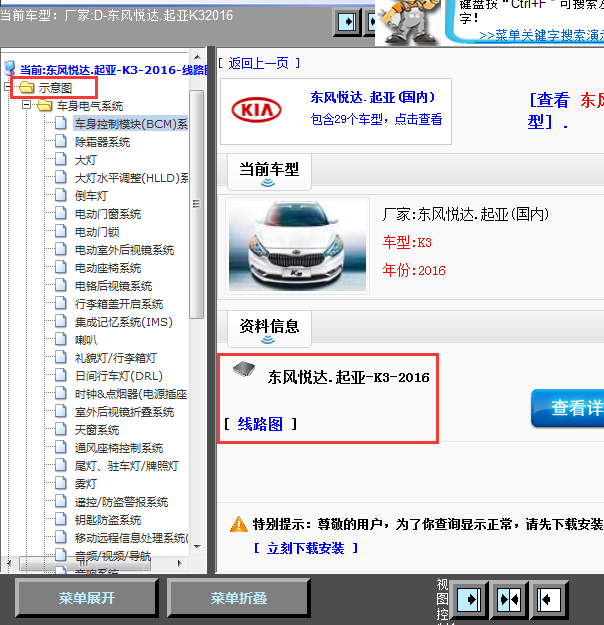Click the tree horizontal scrollbar right arrow

[x=180, y=563]
